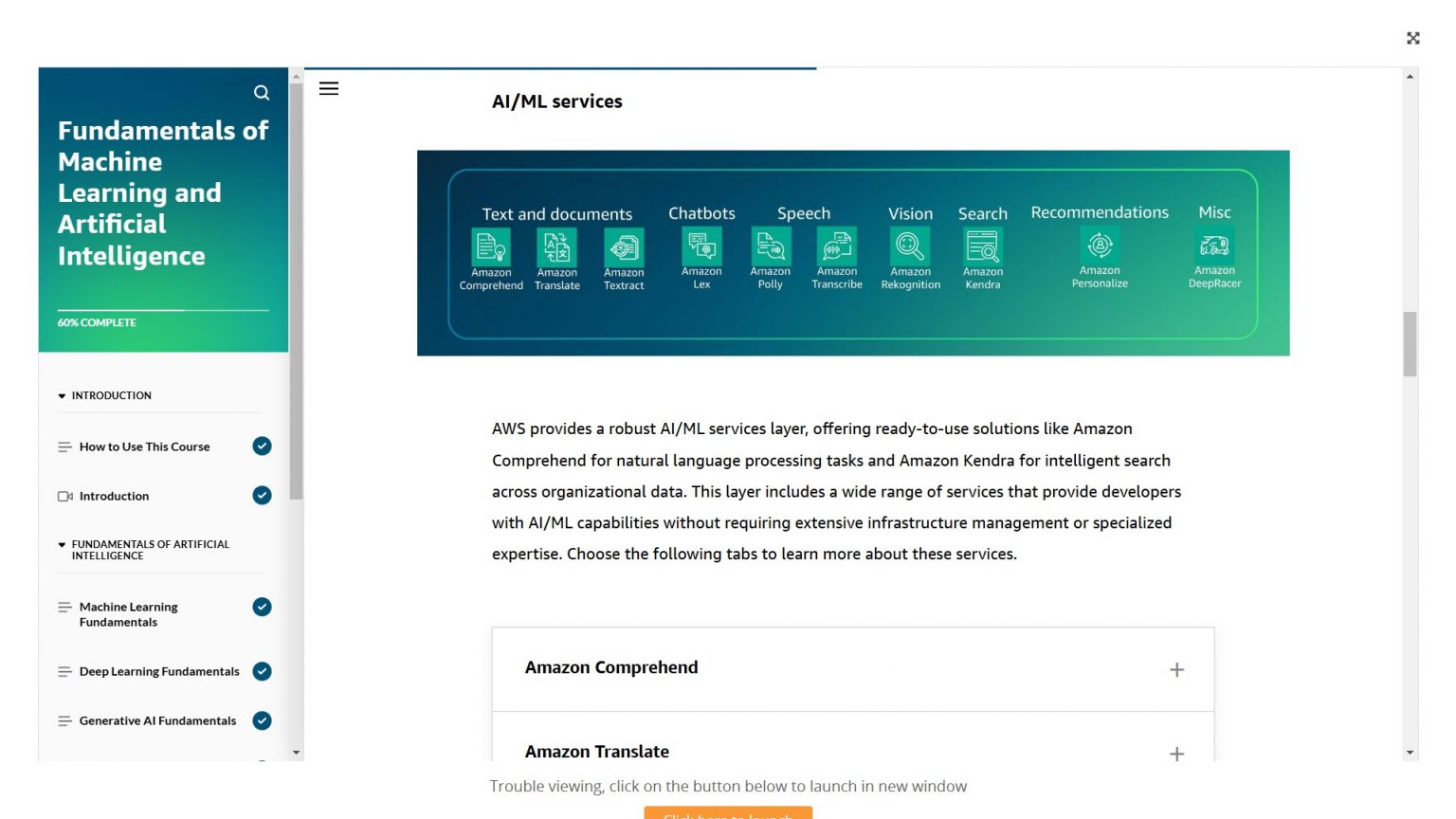Click the Amazon Comprehend service icon
The image size is (1456, 819).
point(491,247)
